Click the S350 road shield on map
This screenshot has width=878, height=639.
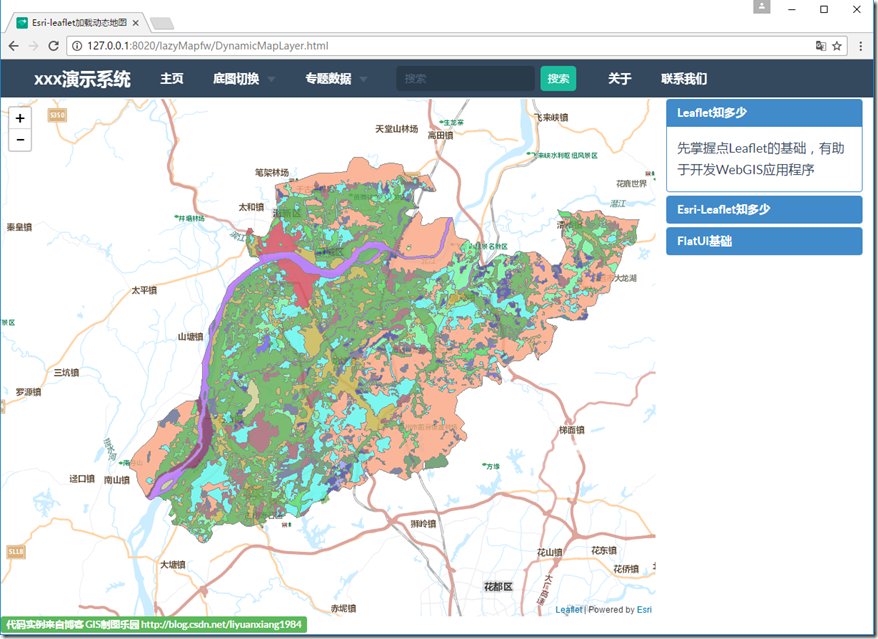point(57,115)
